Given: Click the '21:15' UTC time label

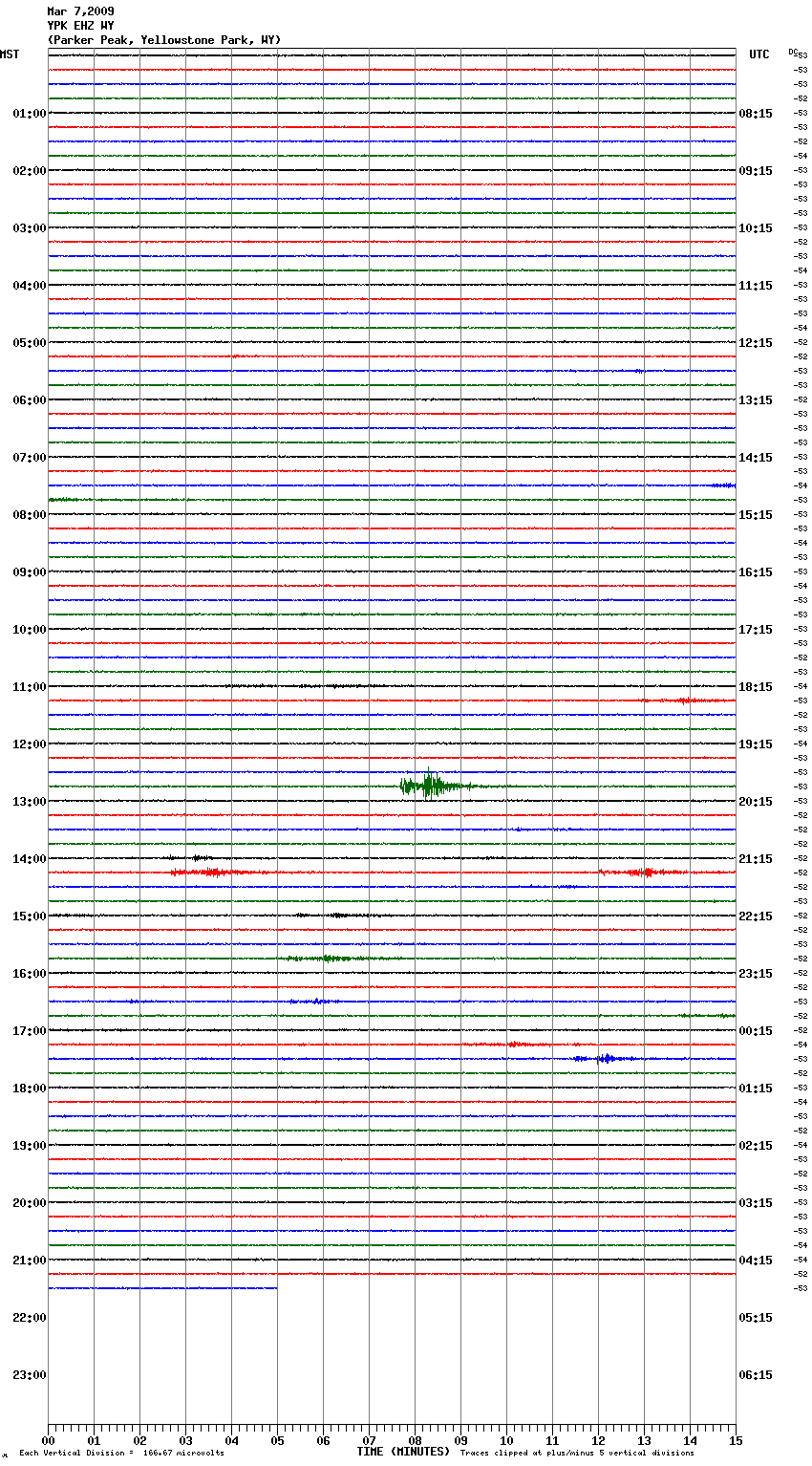Looking at the screenshot, I should coord(756,859).
